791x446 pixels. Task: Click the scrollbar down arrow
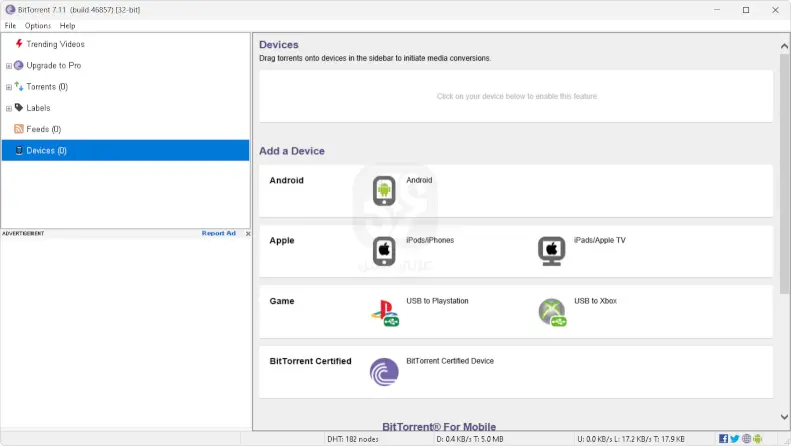784,417
